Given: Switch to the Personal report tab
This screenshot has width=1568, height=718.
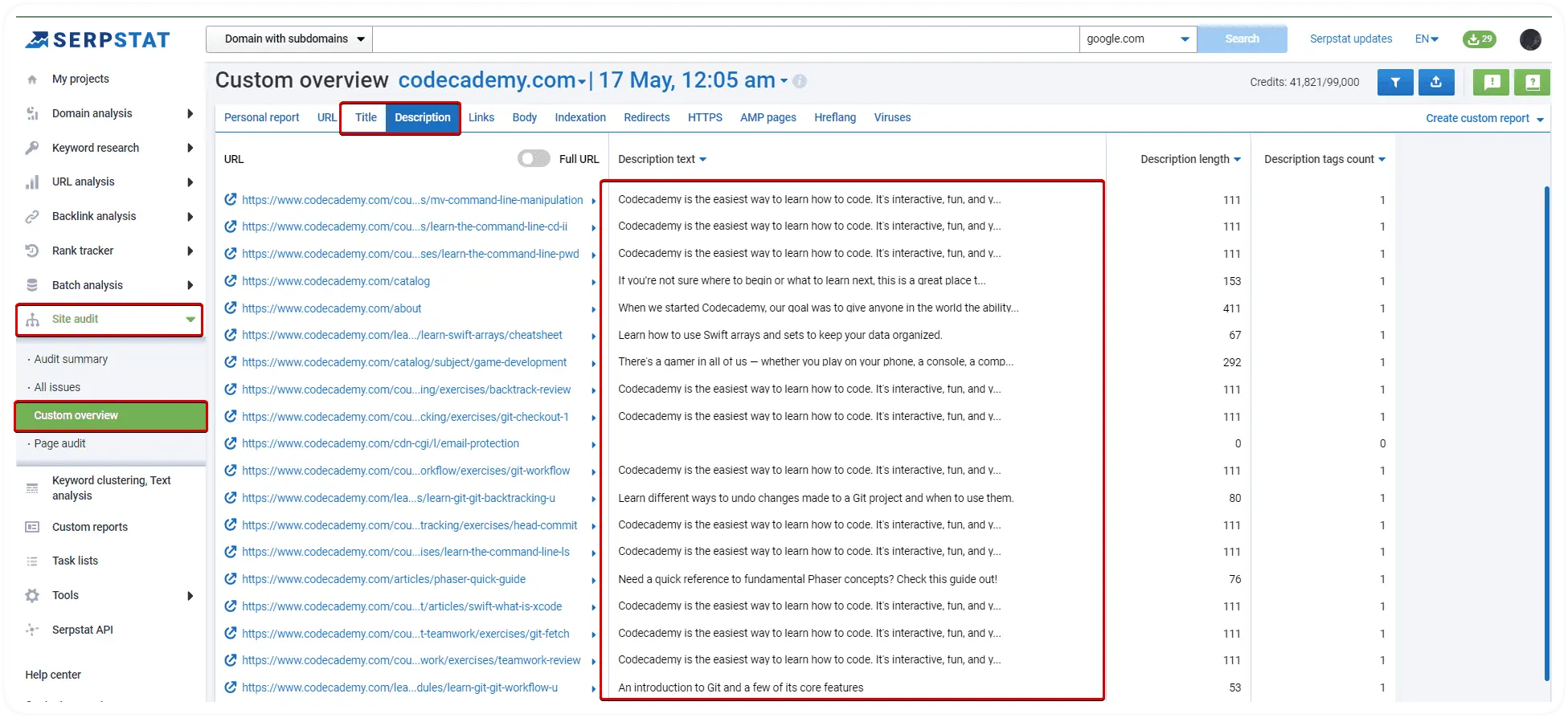Looking at the screenshot, I should [261, 117].
